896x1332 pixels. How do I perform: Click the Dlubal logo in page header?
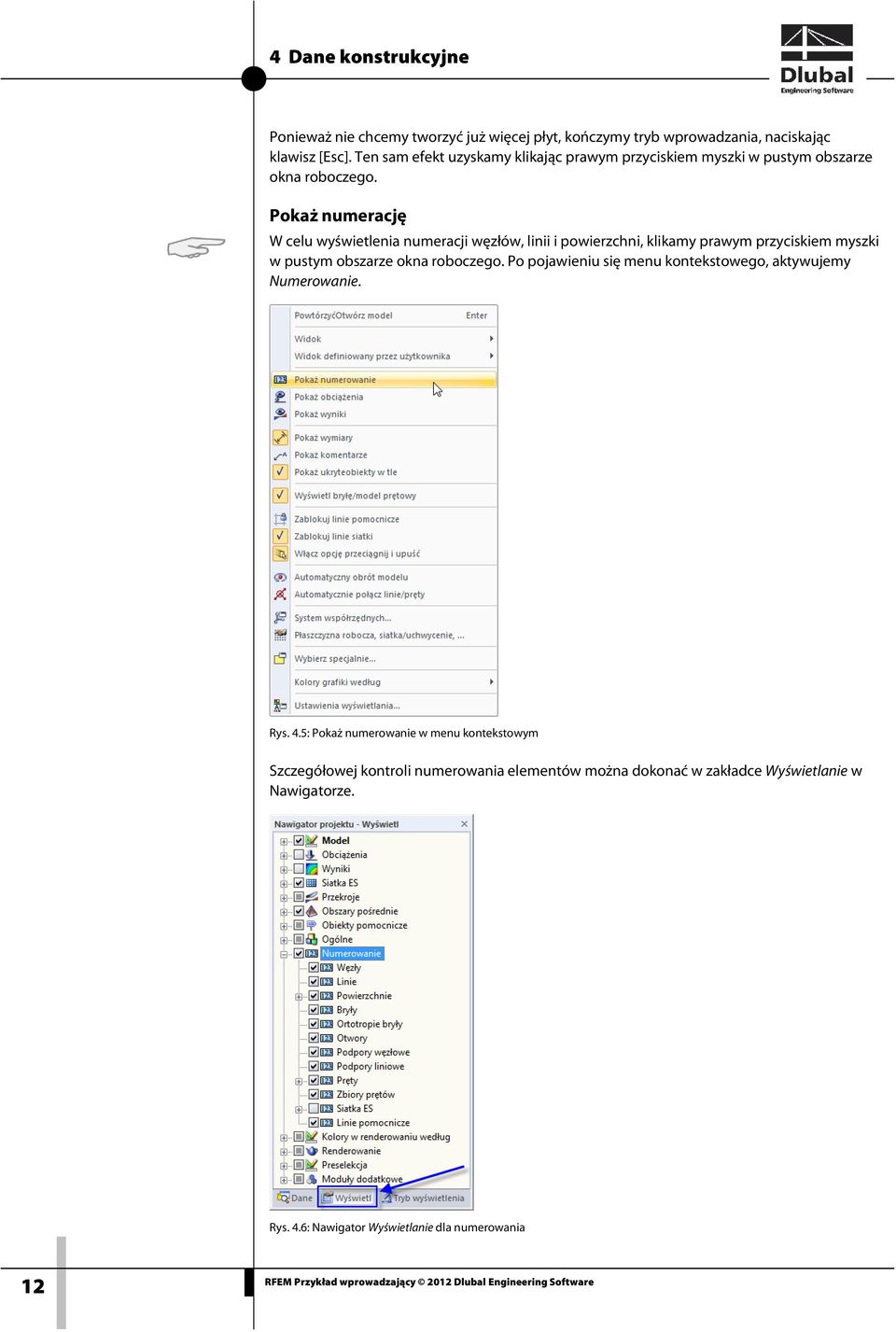(817, 59)
